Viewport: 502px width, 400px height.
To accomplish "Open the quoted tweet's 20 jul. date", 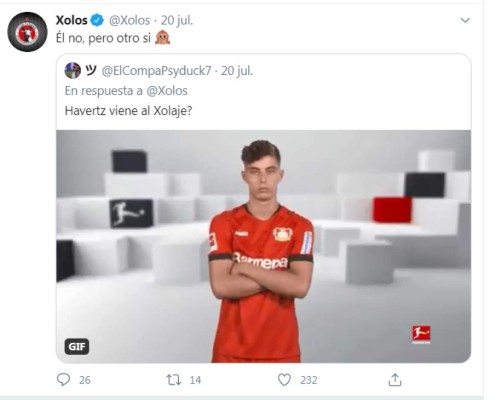I will (x=237, y=71).
